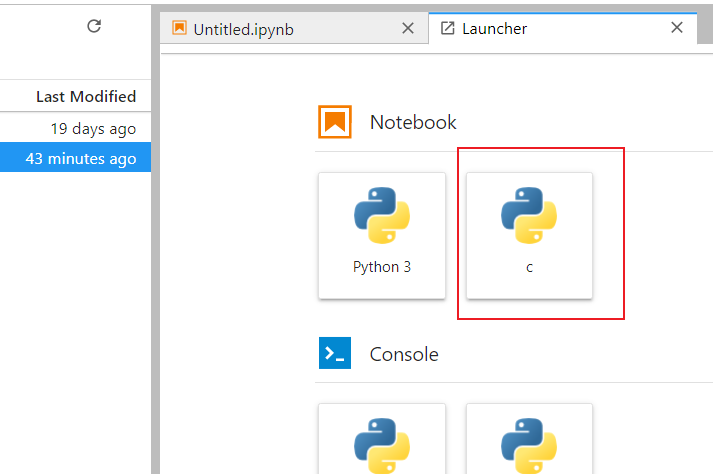Click the Notebook section heading

point(413,122)
